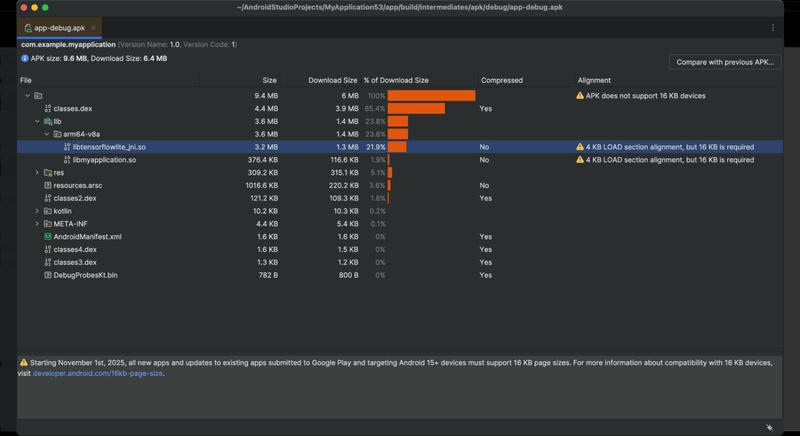
Task: Open the tab options kebab menu
Action: click(772, 28)
